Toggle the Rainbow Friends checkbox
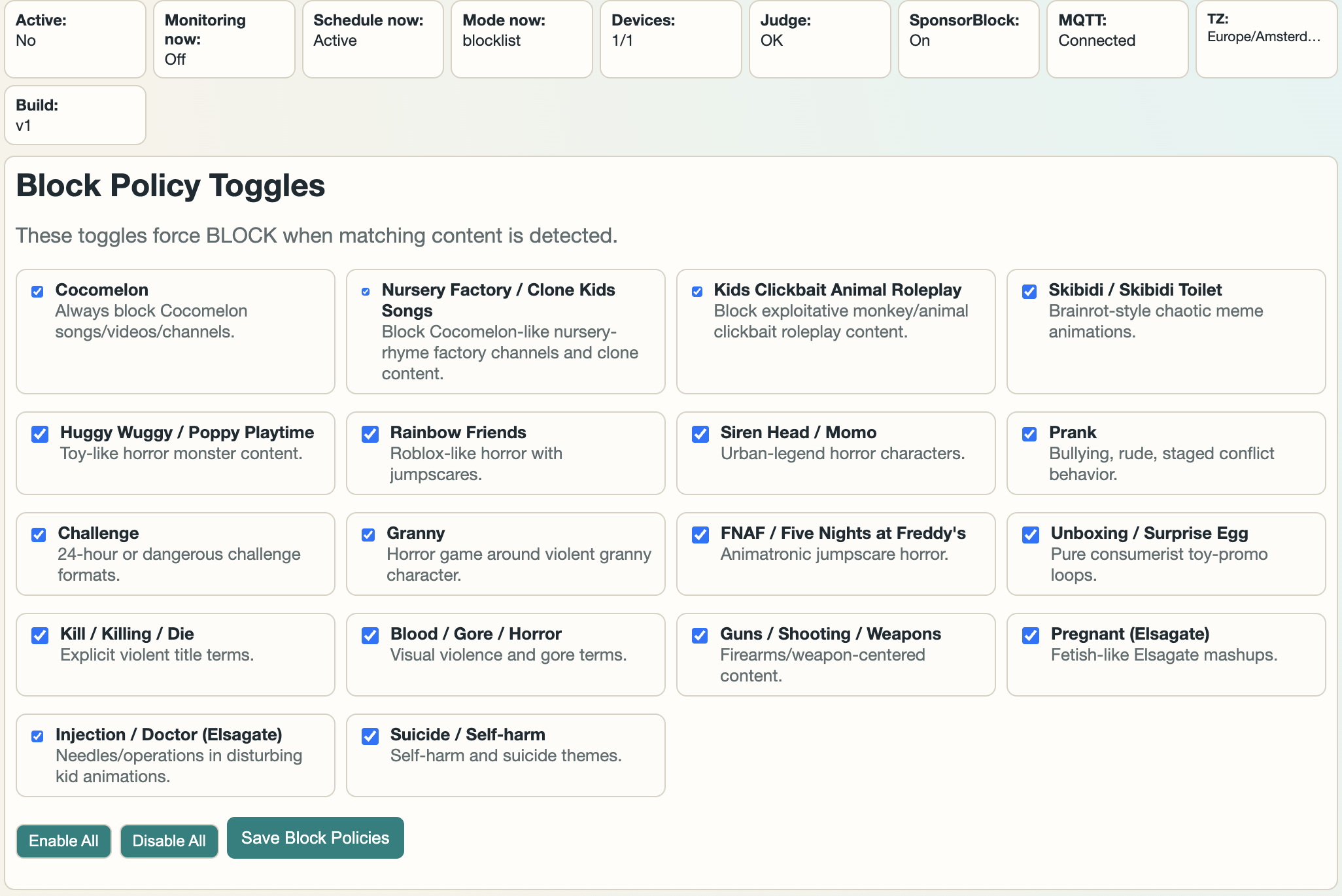Screen dimensions: 1342x896 tap(370, 434)
